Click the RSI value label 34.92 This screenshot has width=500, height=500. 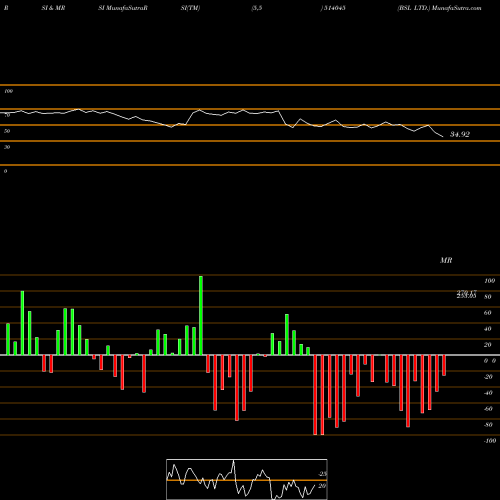pyautogui.click(x=460, y=134)
